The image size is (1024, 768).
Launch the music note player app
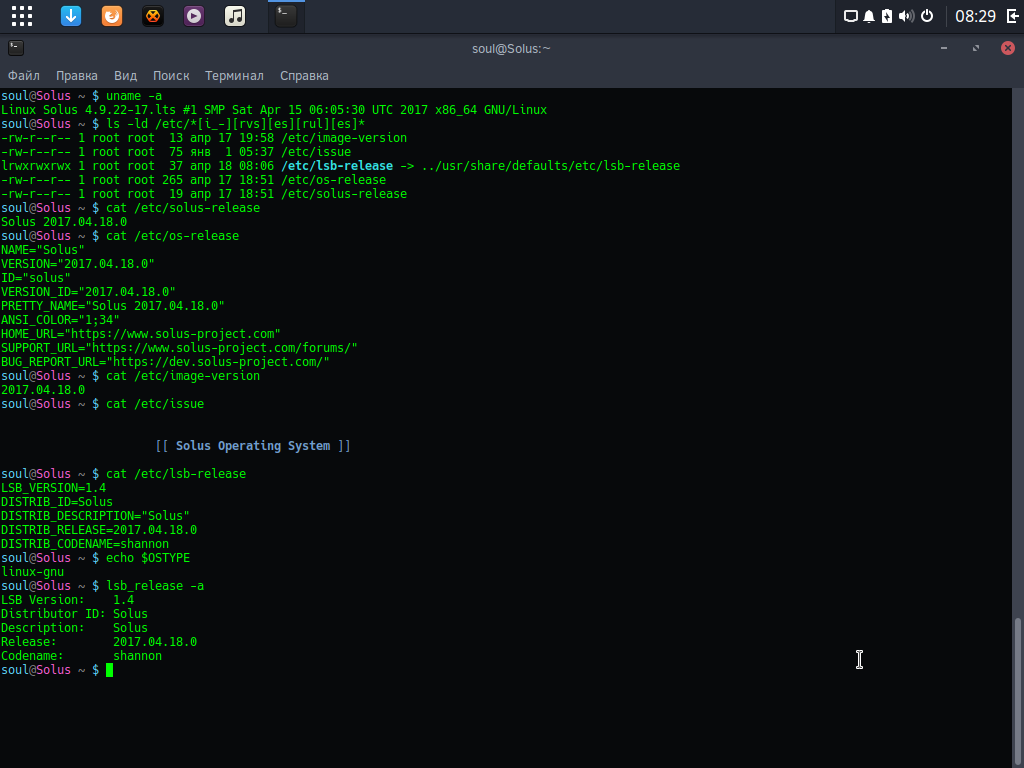[235, 16]
